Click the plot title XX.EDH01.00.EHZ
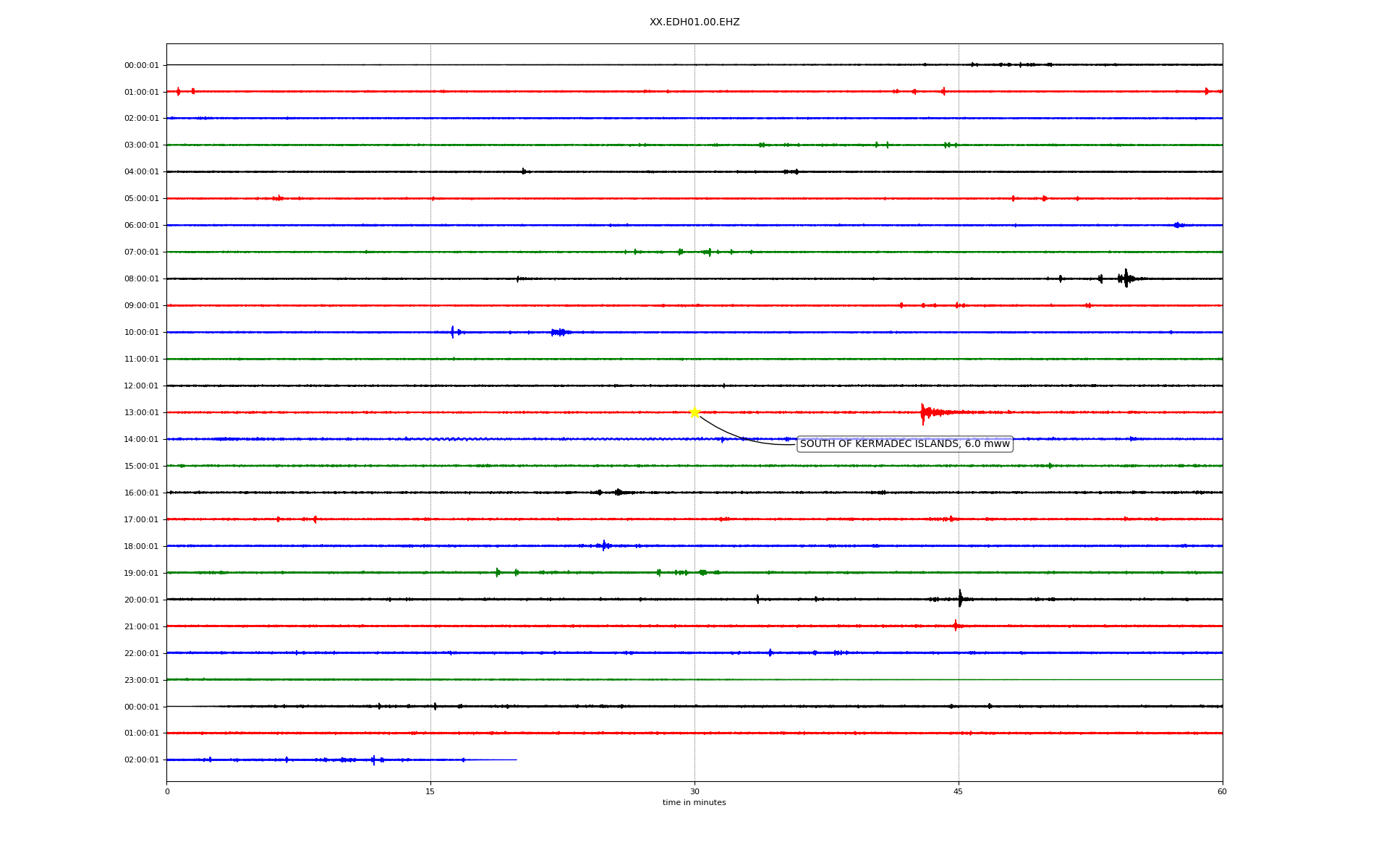Screen dimensions: 1389x868 point(694,22)
